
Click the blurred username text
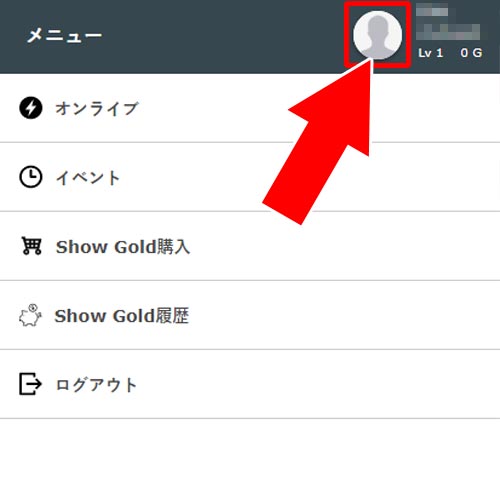click(448, 23)
